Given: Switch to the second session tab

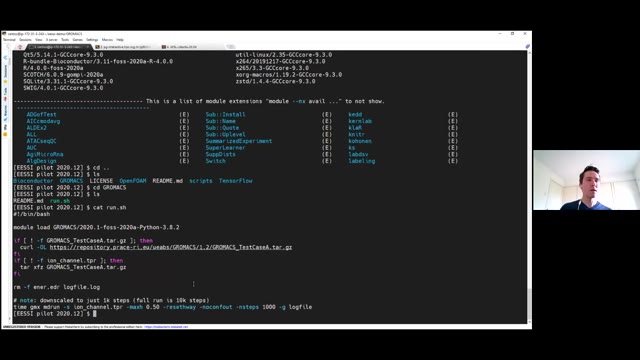Looking at the screenshot, I should coord(124,47).
